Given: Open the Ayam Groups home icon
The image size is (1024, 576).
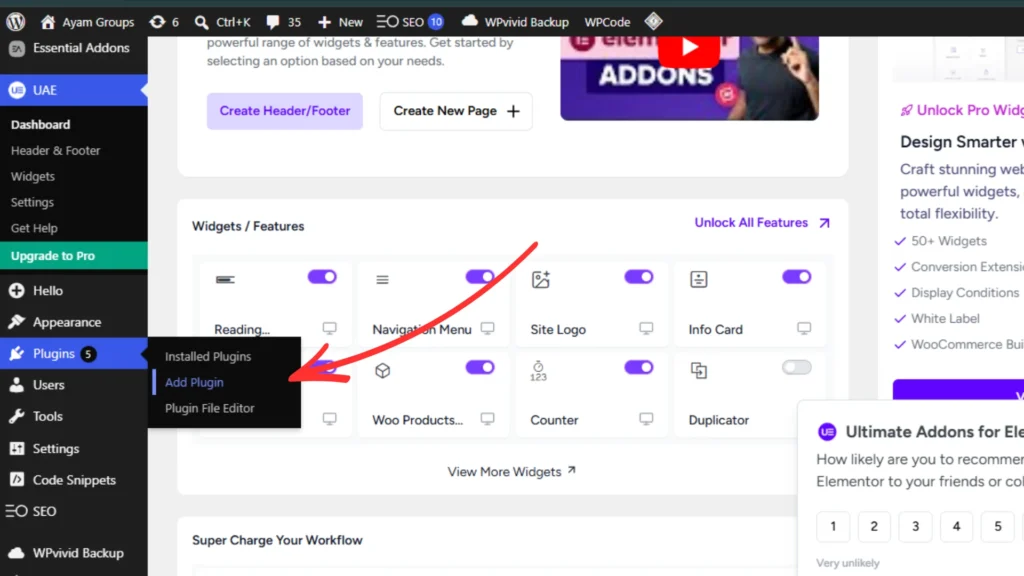Looking at the screenshot, I should (48, 22).
